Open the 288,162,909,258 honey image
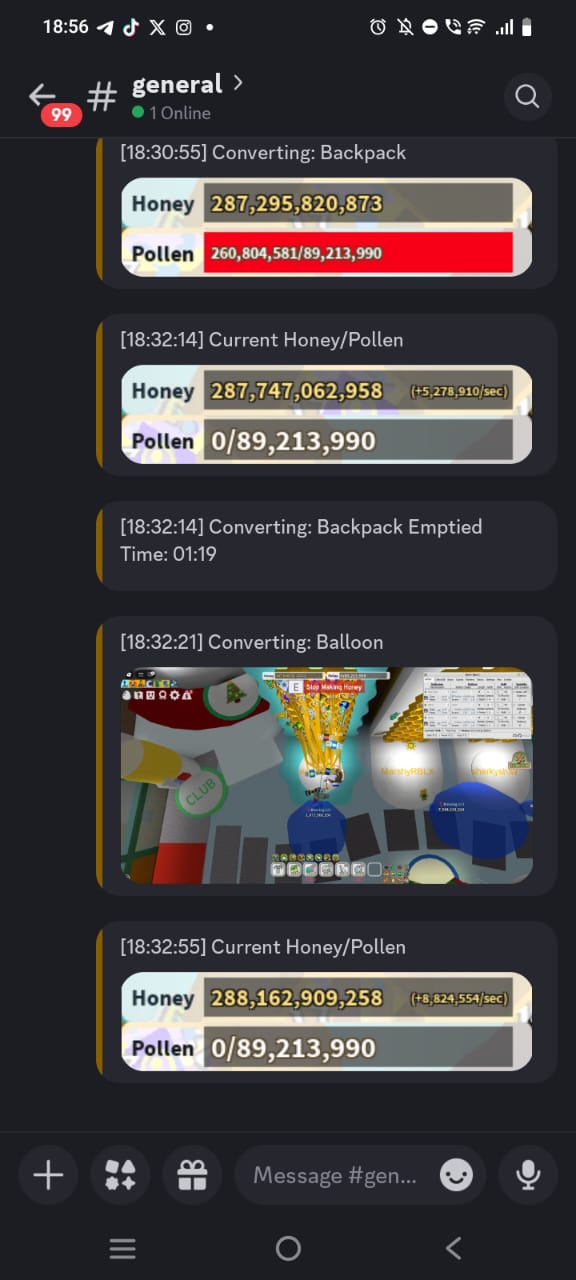Image resolution: width=576 pixels, height=1280 pixels. click(x=326, y=1022)
